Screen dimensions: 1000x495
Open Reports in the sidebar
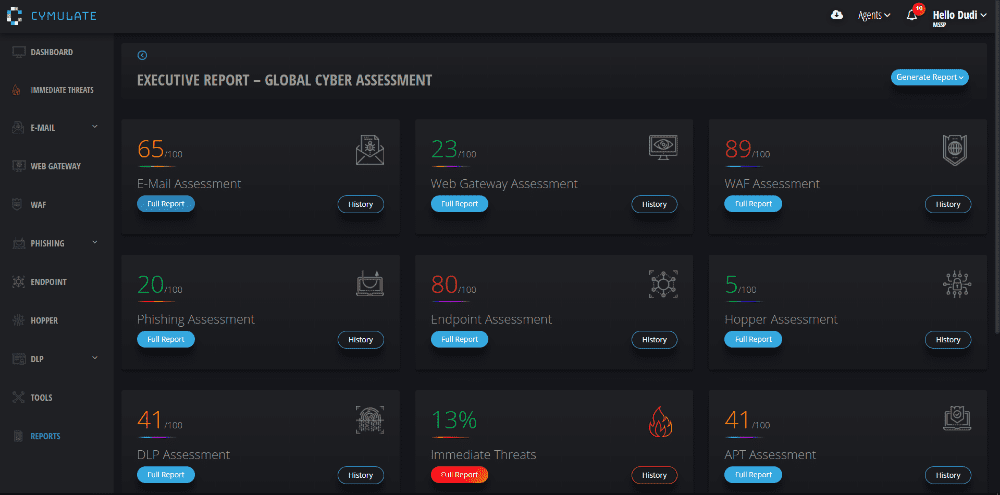coord(45,436)
